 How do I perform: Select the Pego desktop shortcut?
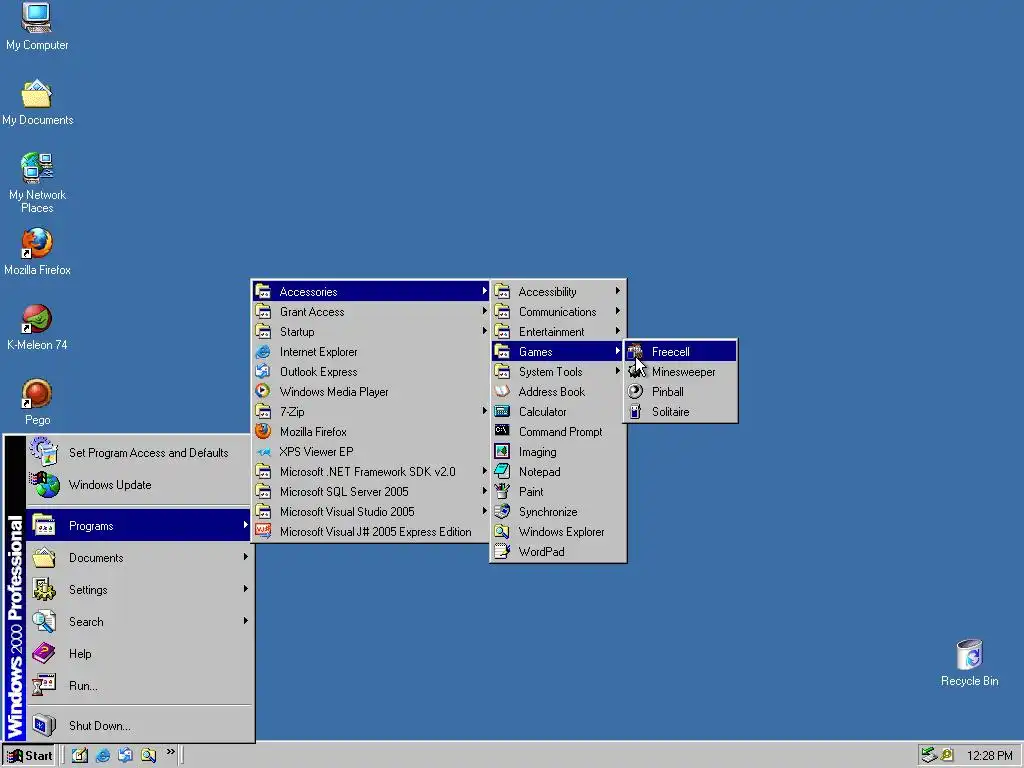[37, 402]
